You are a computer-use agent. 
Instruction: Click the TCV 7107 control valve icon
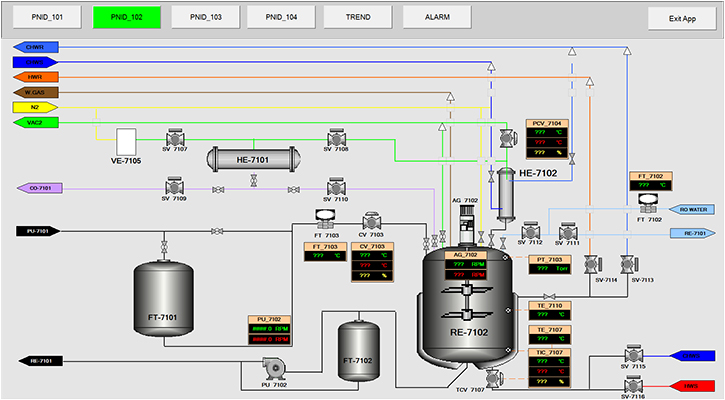pos(493,378)
